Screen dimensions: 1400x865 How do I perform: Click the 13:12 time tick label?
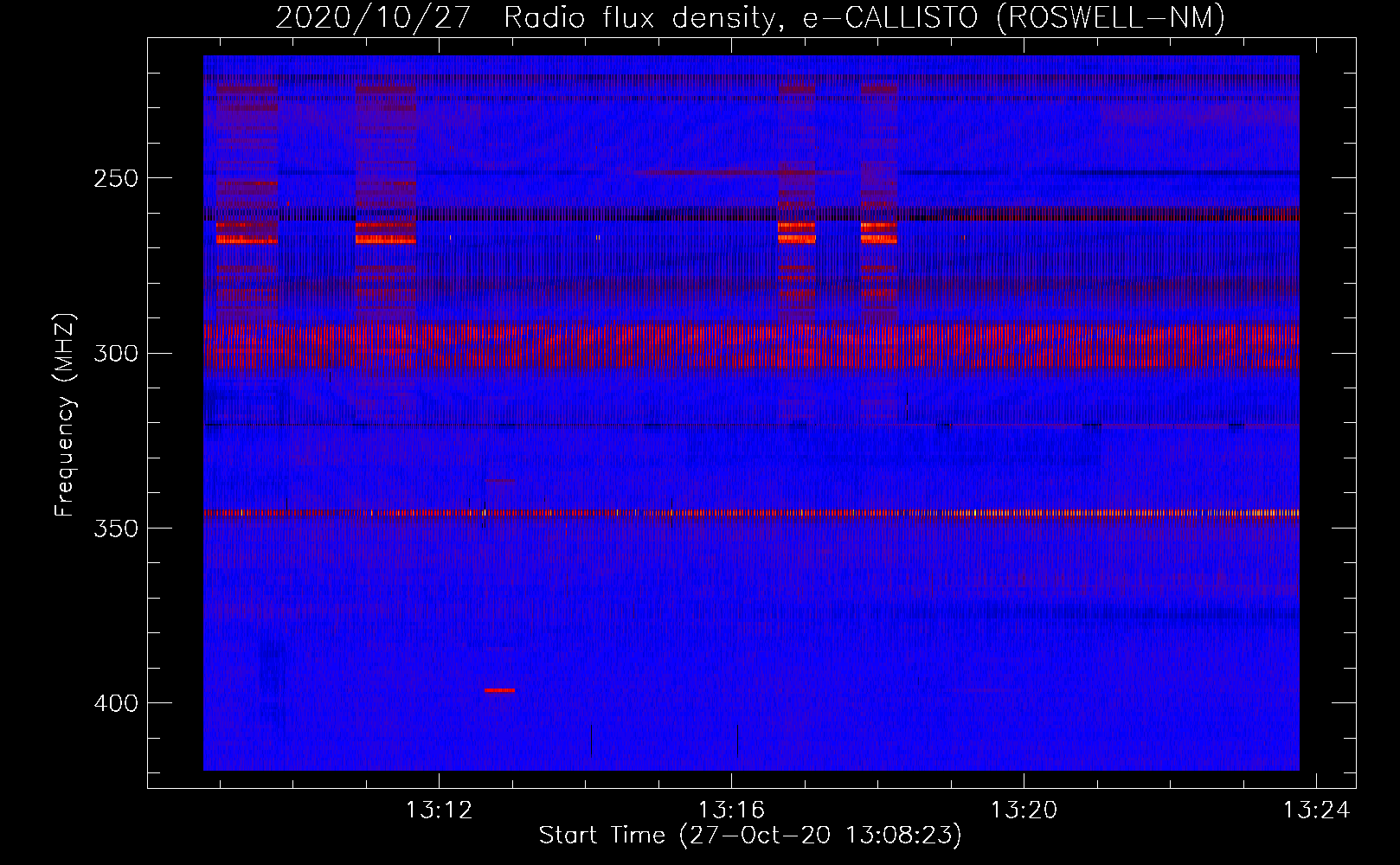coord(440,811)
